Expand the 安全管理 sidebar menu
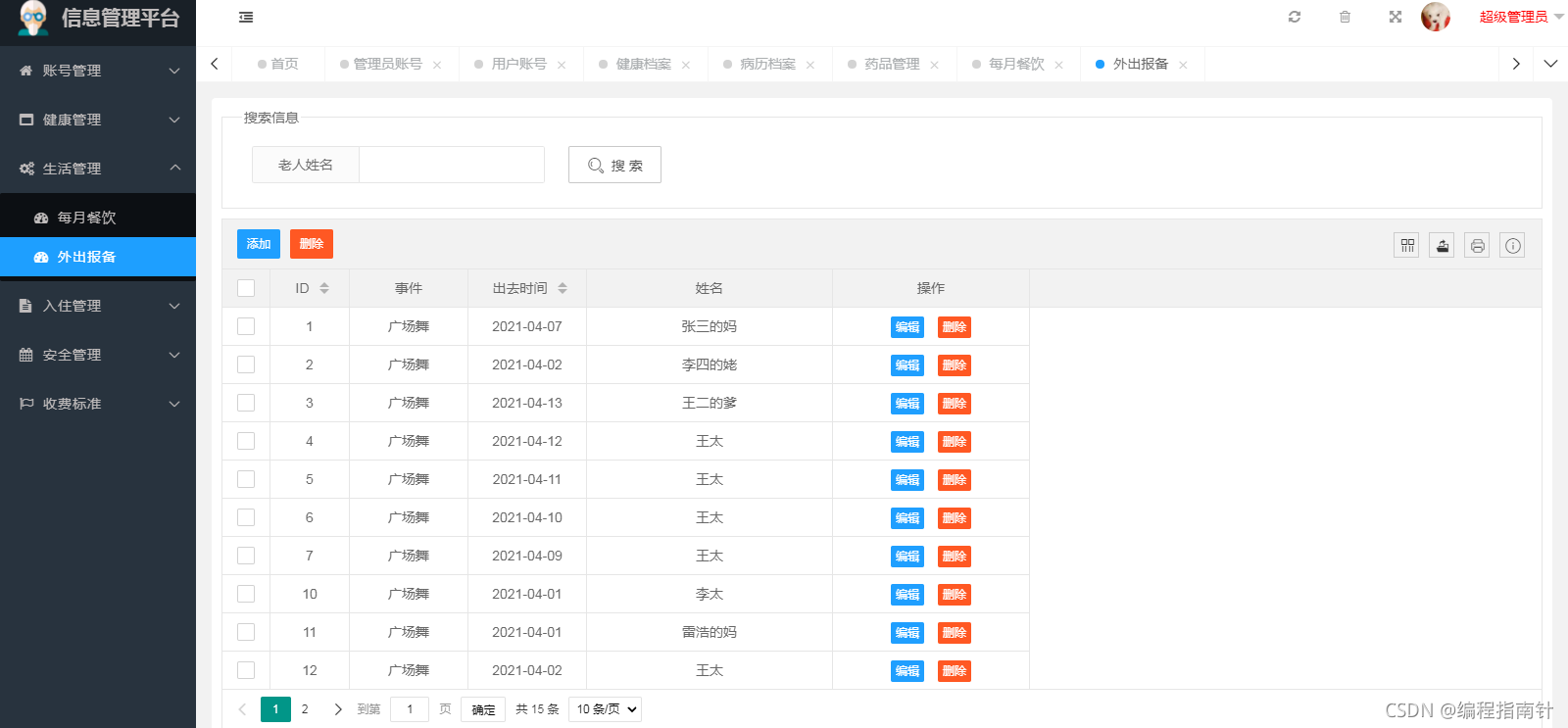 coord(98,355)
